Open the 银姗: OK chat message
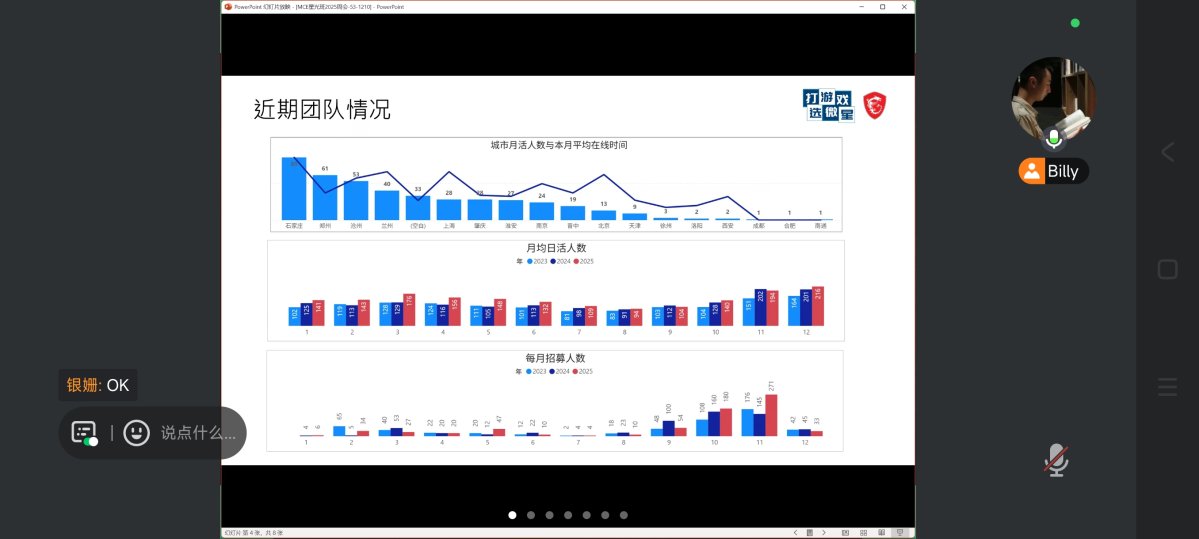This screenshot has width=1199, height=539. pos(98,385)
